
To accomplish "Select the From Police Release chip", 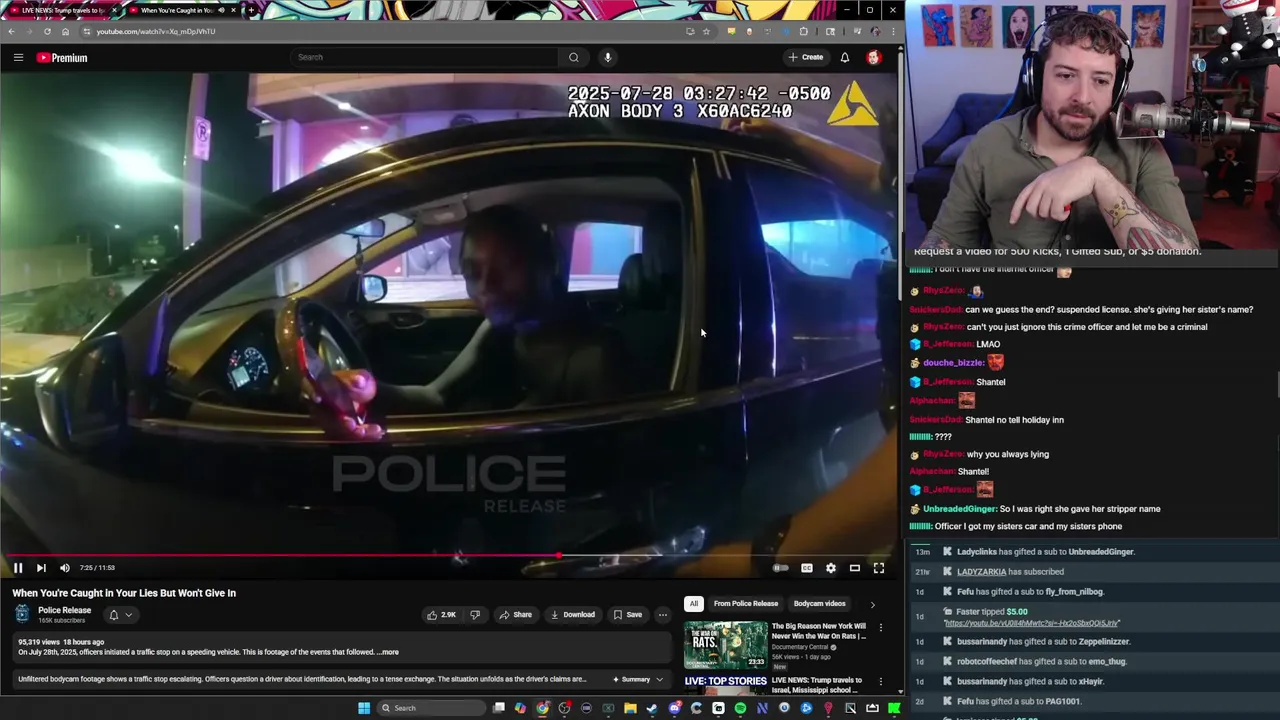I will point(745,604).
